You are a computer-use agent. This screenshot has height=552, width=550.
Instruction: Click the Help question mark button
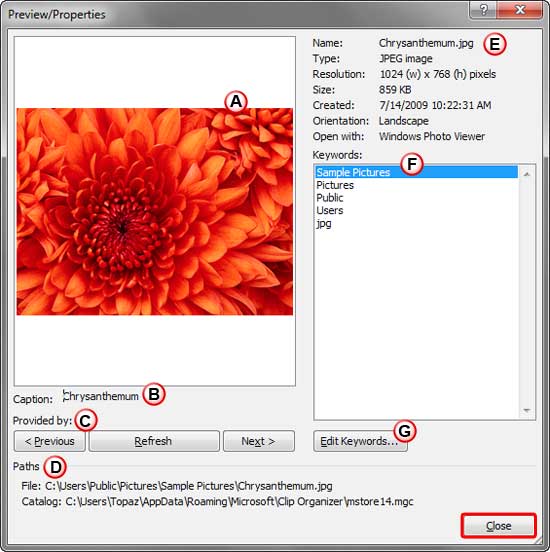click(483, 10)
